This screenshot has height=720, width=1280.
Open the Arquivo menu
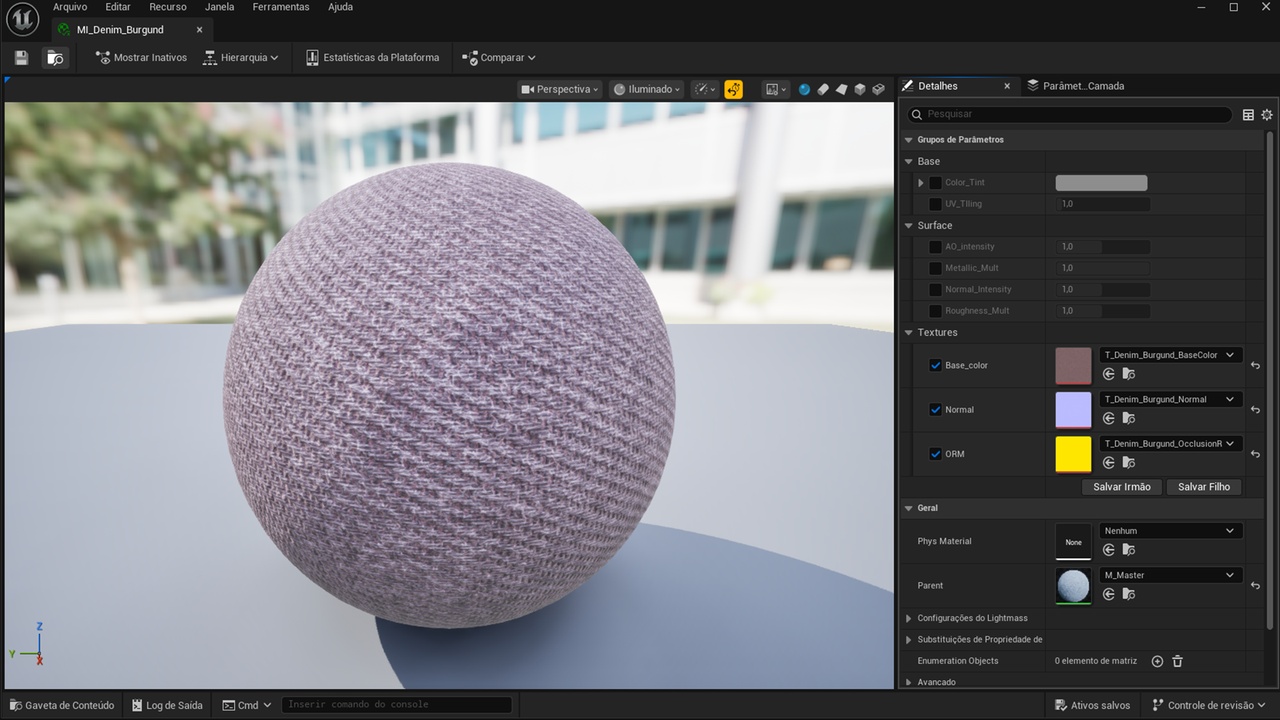70,7
